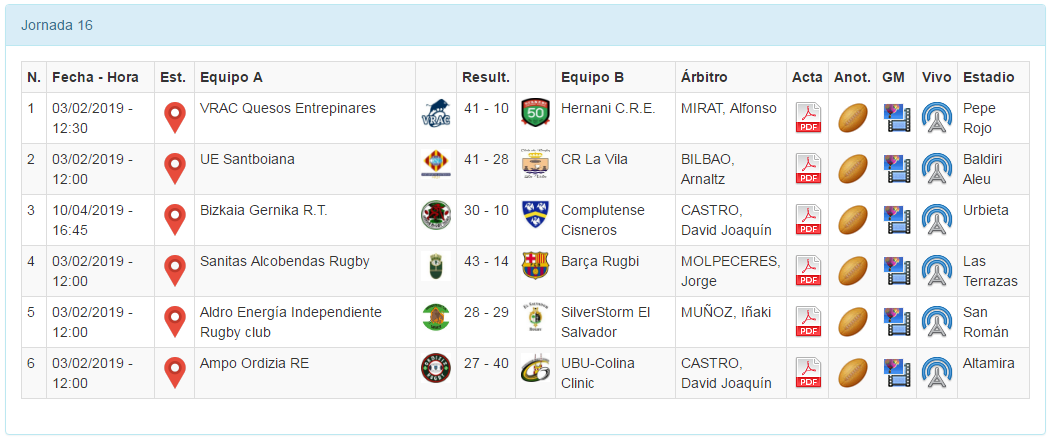
Task: Click the map pin for UE Santboiana match
Action: pos(175,169)
